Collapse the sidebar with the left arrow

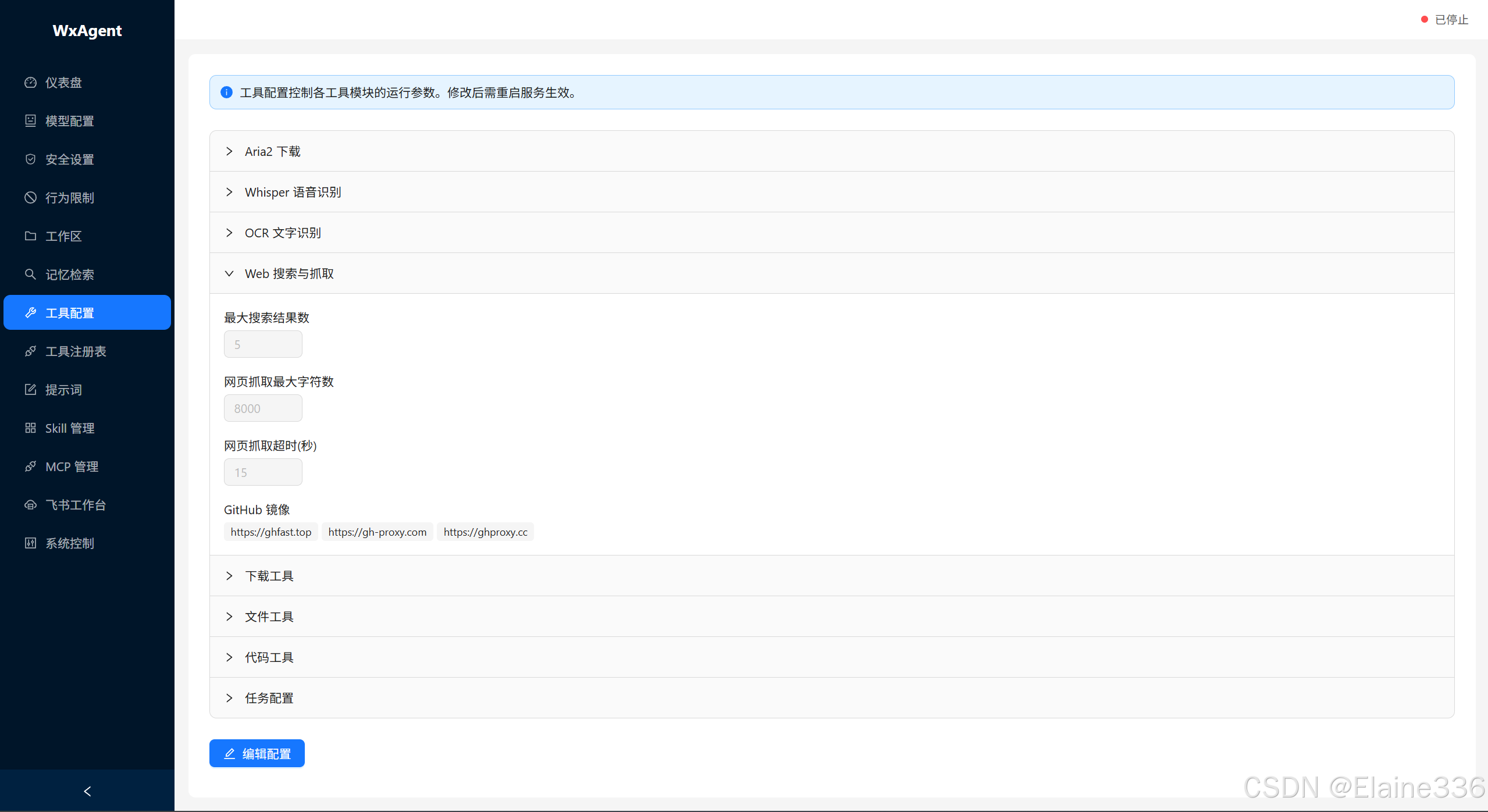pos(87,791)
